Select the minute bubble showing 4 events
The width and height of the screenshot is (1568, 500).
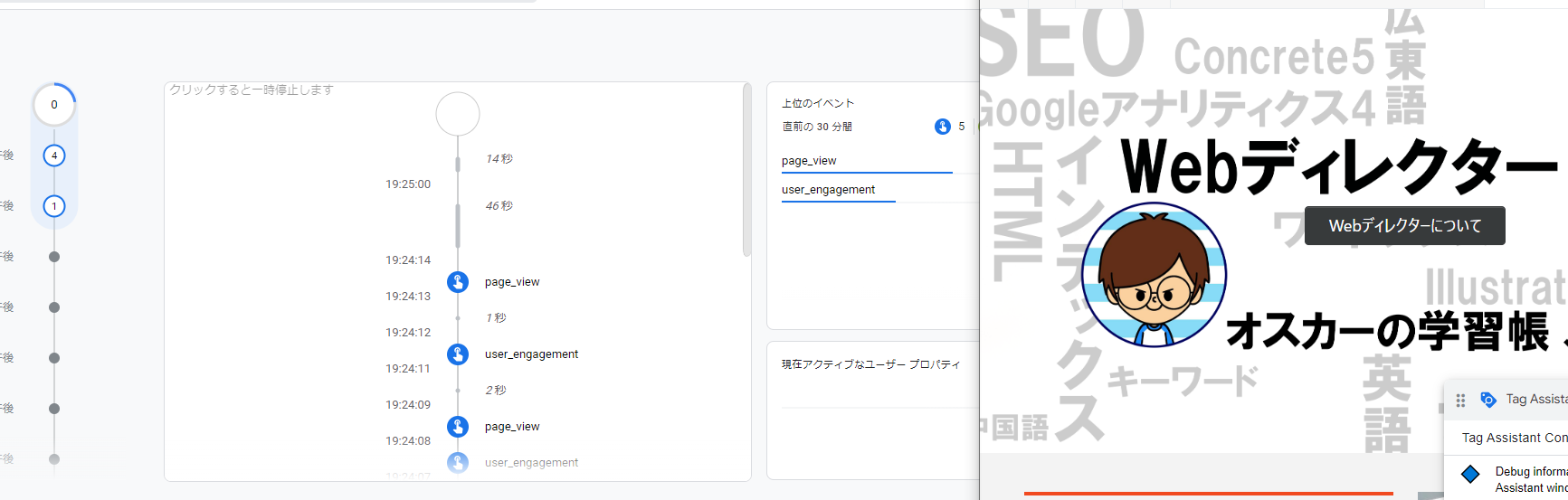click(54, 156)
